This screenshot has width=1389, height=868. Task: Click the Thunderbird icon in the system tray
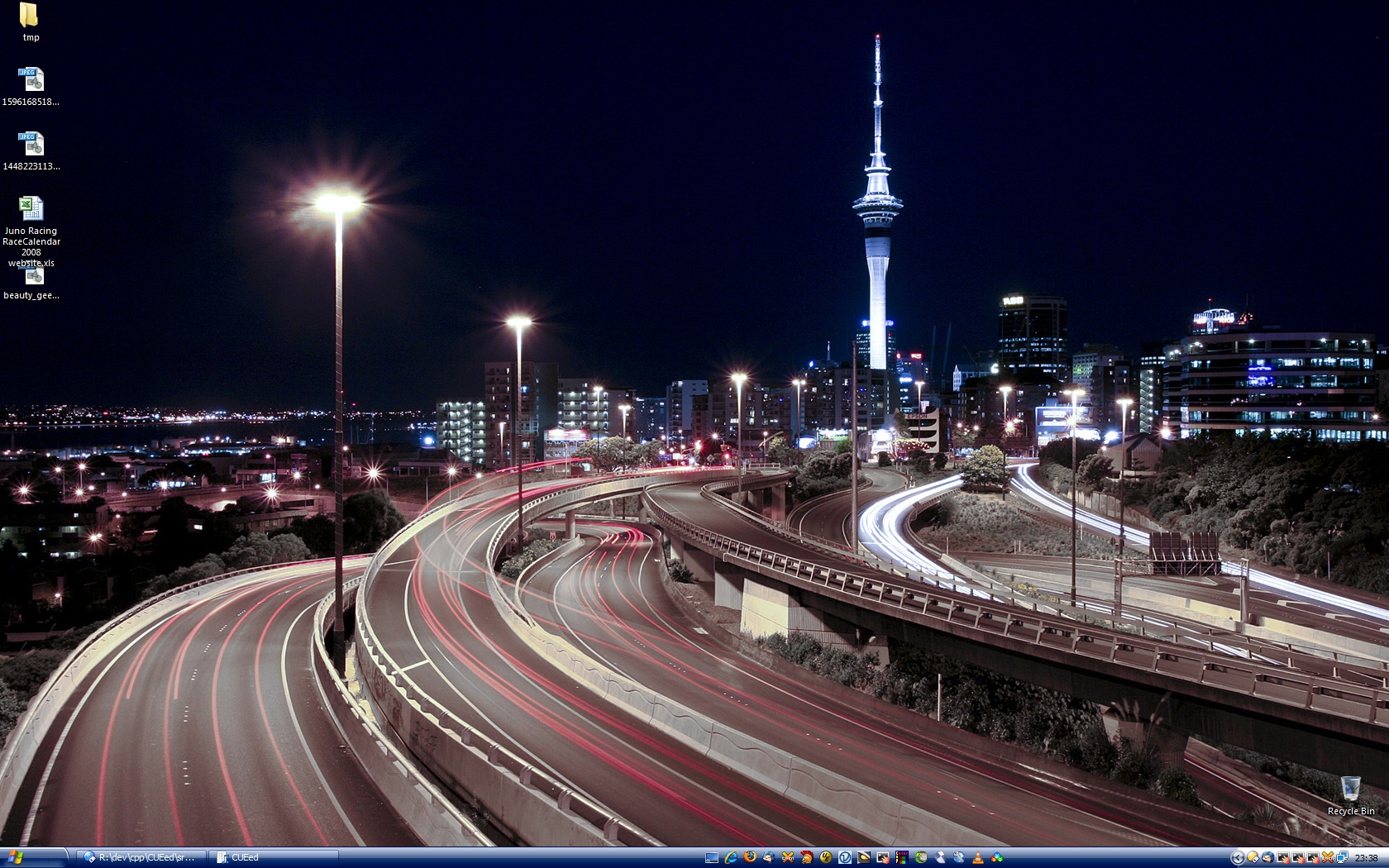pyautogui.click(x=1267, y=857)
